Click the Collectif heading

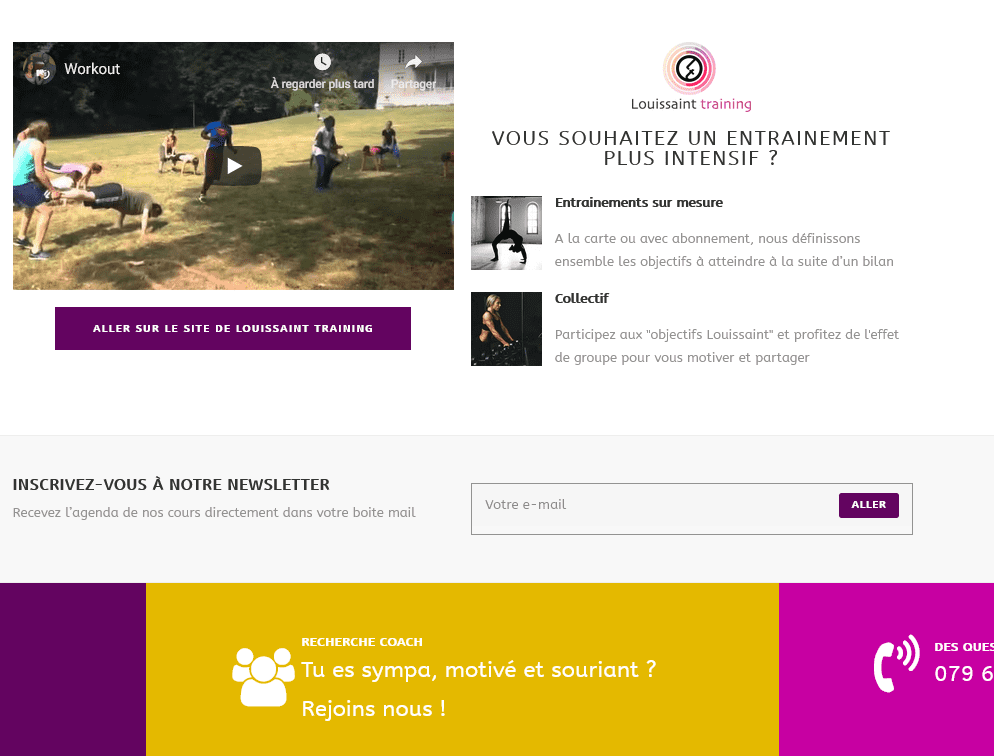pos(581,298)
